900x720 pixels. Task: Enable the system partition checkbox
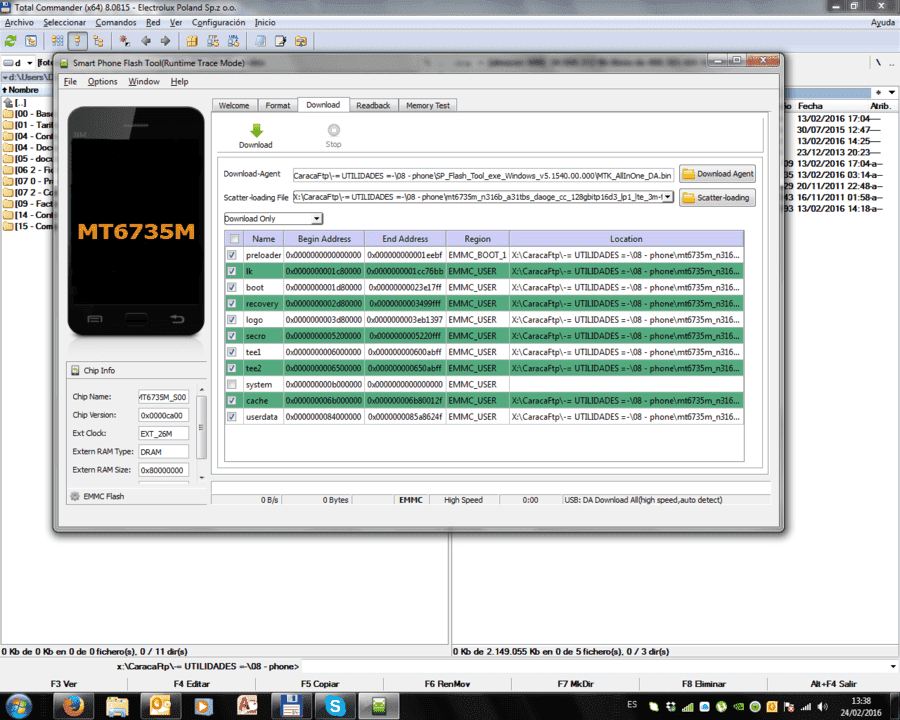click(232, 384)
